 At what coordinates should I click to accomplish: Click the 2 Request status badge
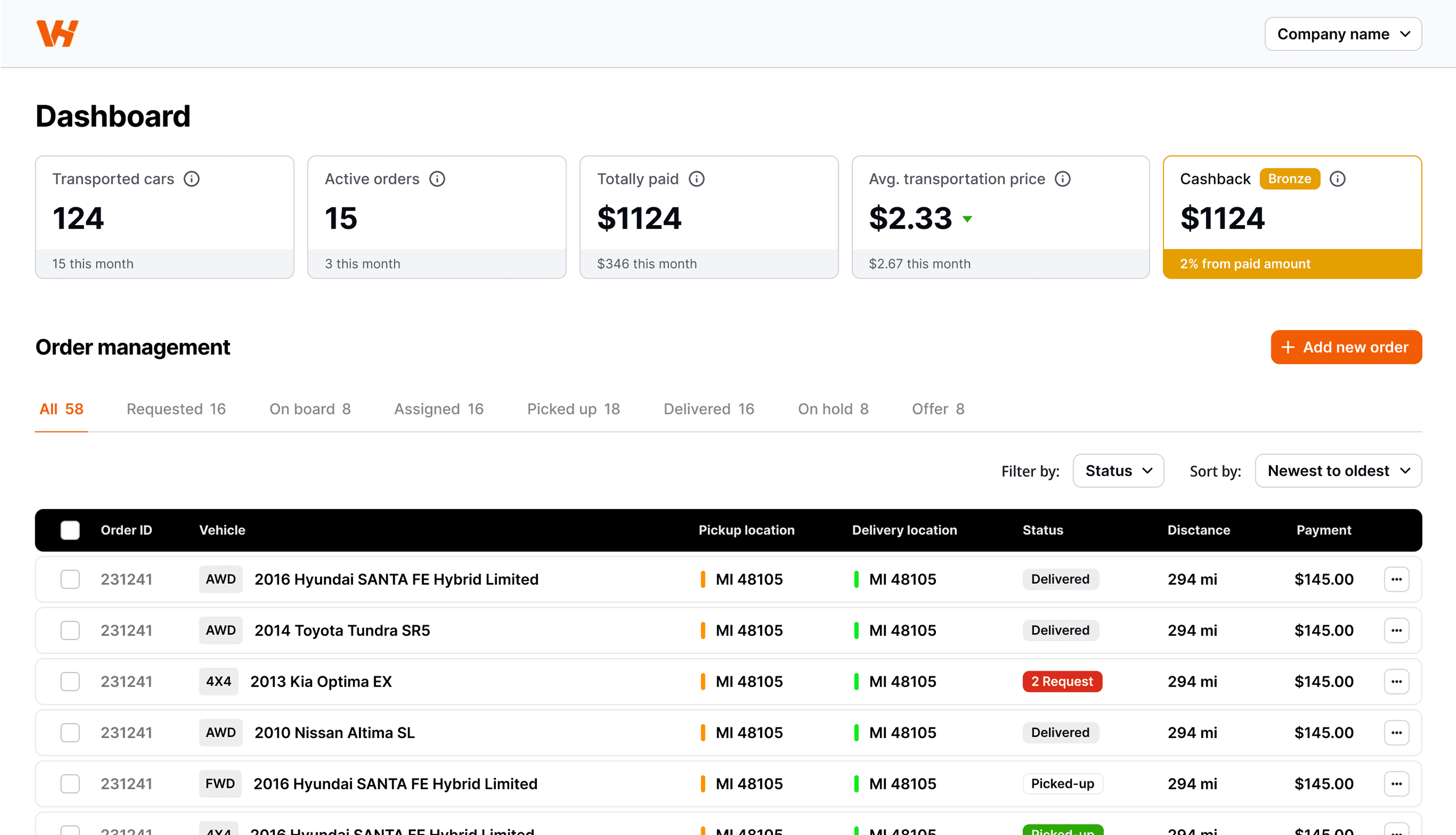pos(1062,681)
